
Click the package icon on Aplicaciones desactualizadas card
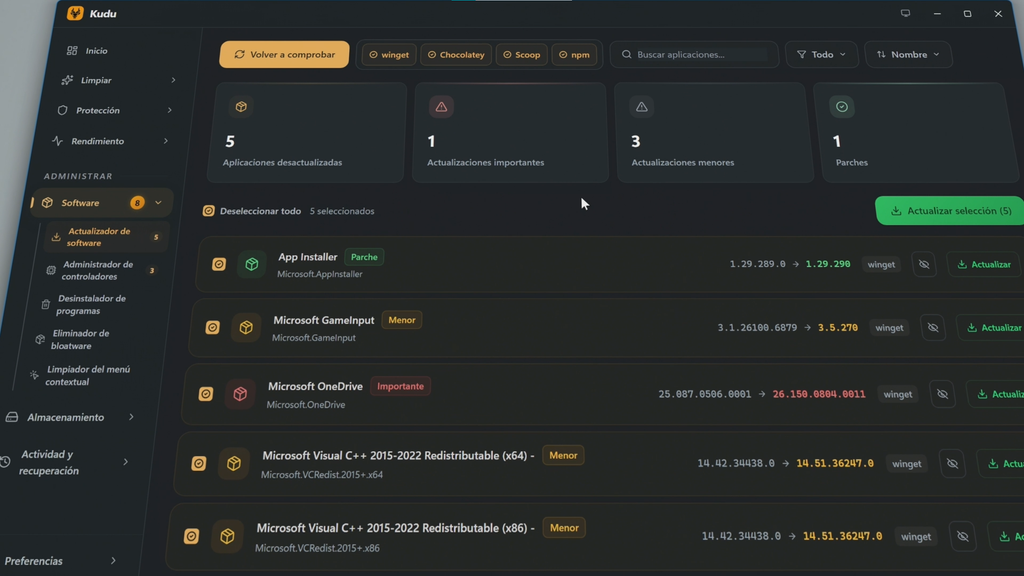click(241, 106)
